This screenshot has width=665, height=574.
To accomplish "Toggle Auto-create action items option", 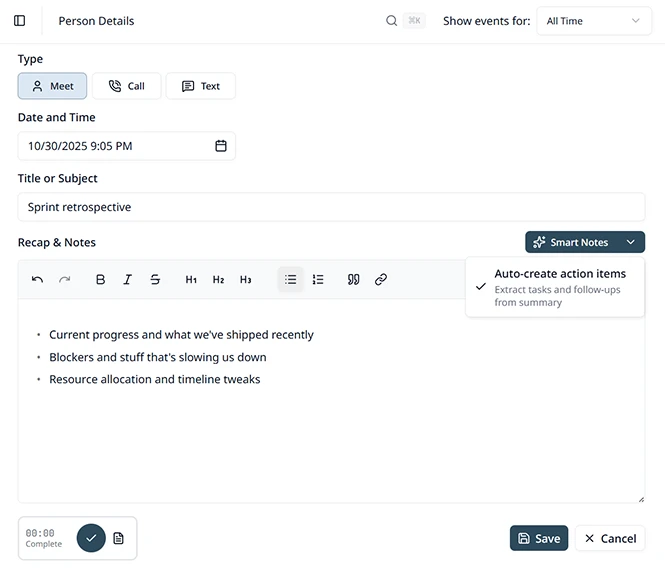I will click(555, 287).
